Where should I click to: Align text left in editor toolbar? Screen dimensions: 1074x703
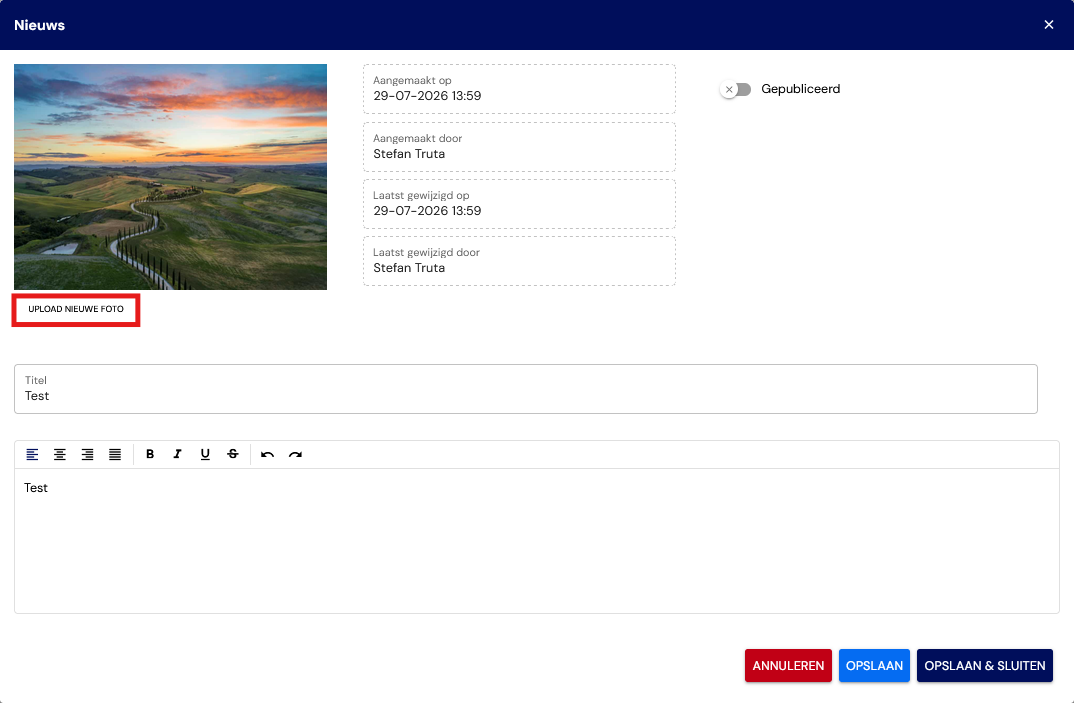[x=32, y=454]
